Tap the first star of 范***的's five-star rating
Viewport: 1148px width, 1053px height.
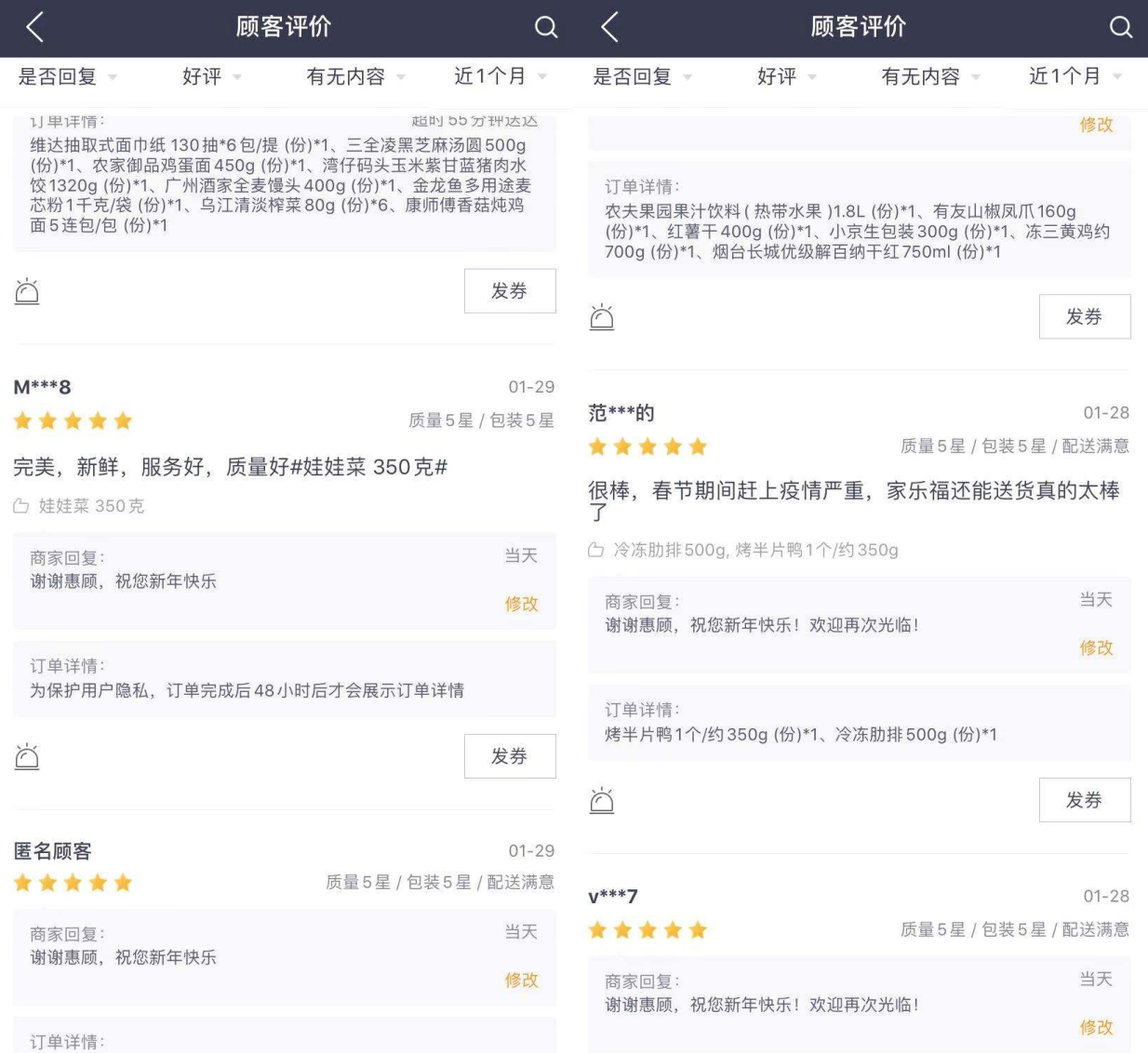point(596,447)
